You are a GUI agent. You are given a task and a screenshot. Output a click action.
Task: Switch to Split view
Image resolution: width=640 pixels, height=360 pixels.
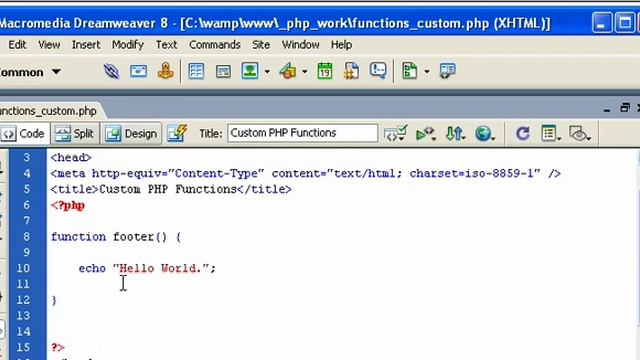point(75,133)
